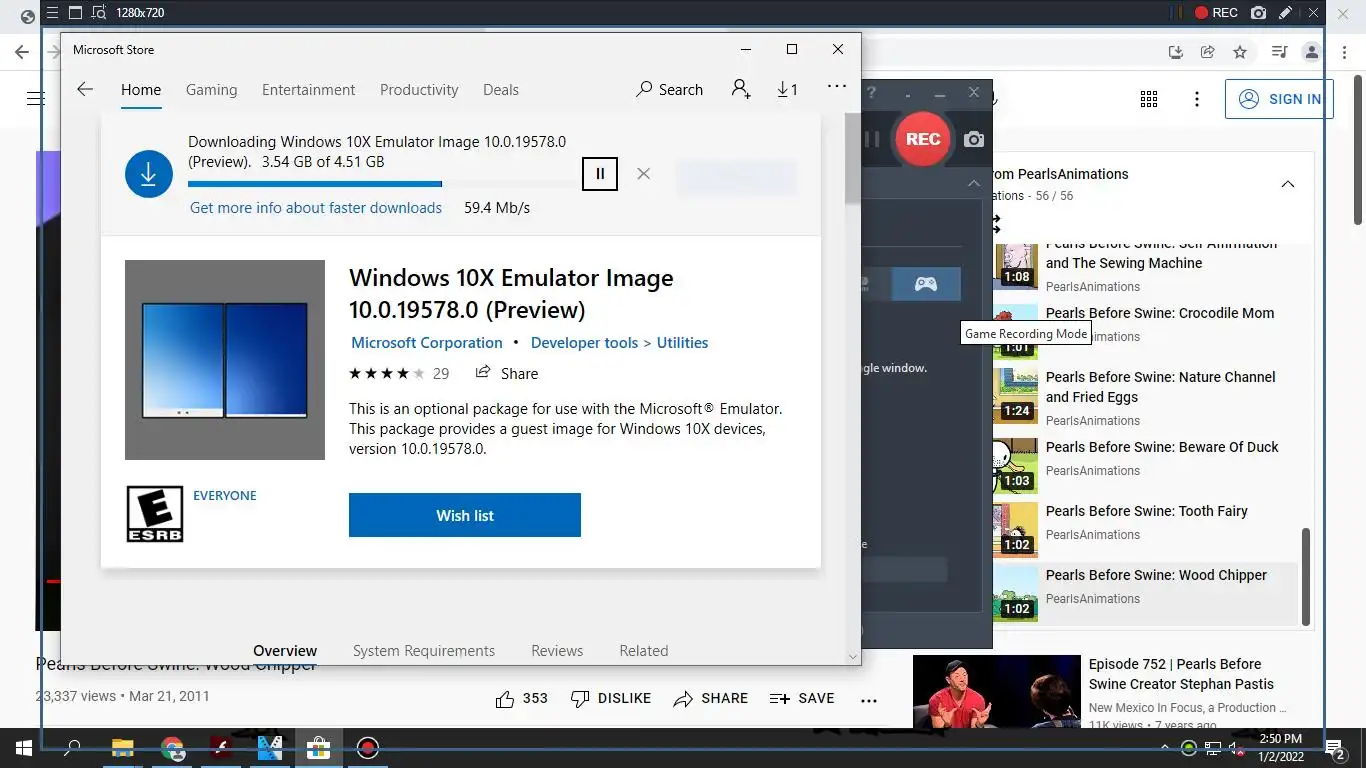
Task: Dislike the YouTube video
Action: [610, 698]
